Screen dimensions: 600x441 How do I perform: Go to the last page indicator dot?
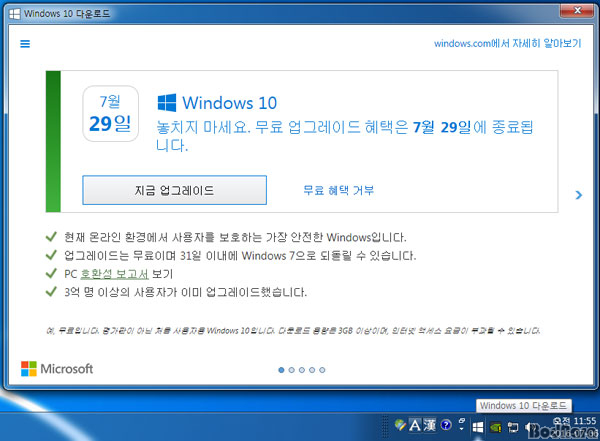coord(323,370)
